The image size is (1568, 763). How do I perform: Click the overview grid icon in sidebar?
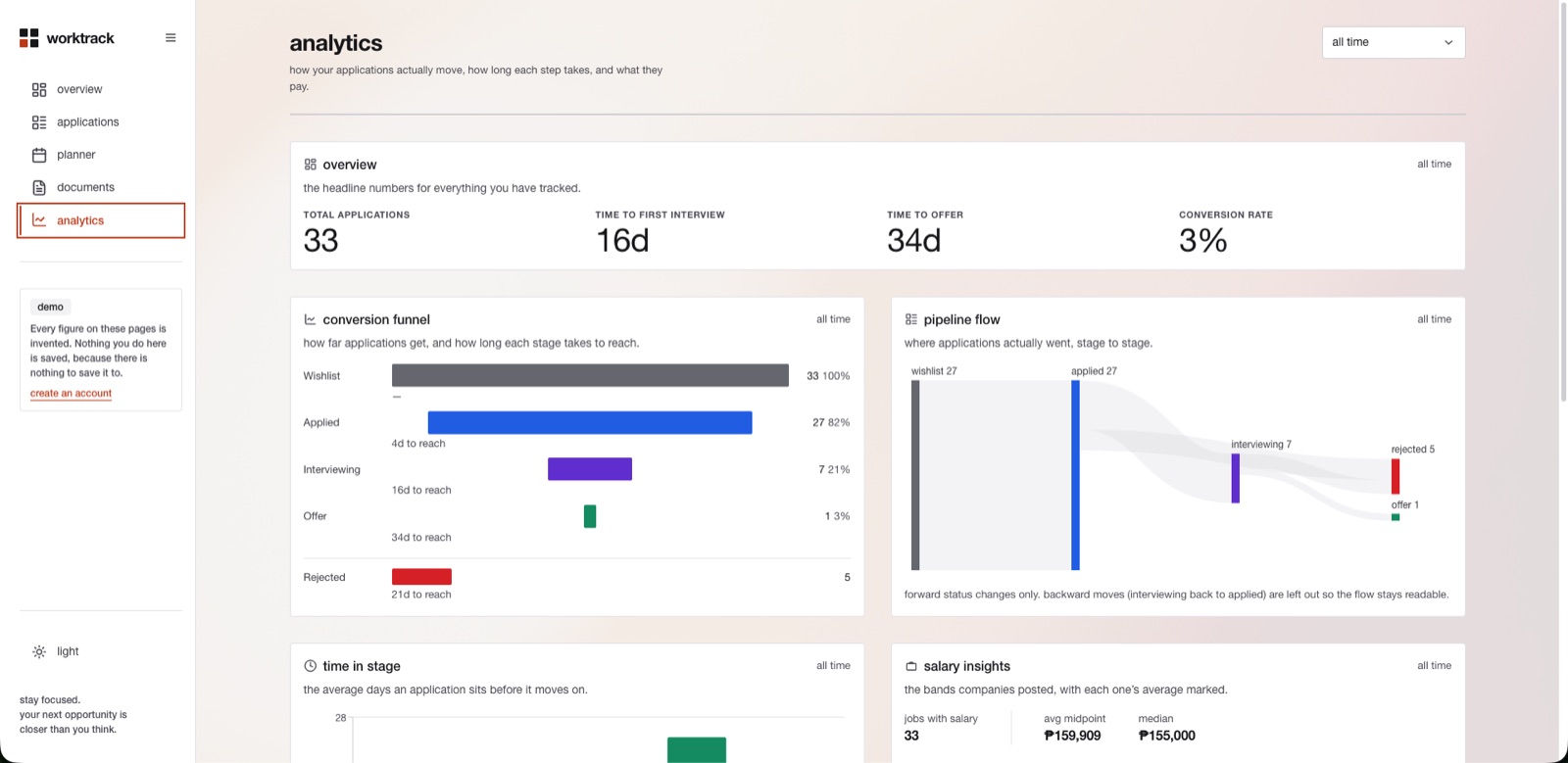pos(39,89)
